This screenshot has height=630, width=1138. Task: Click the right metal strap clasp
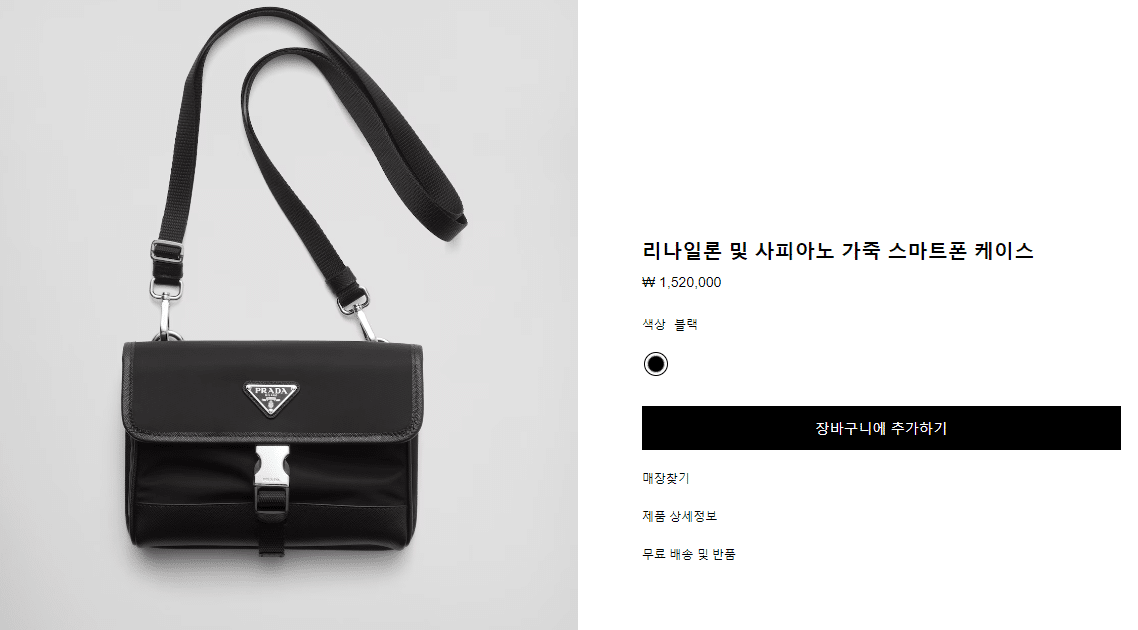click(x=361, y=312)
